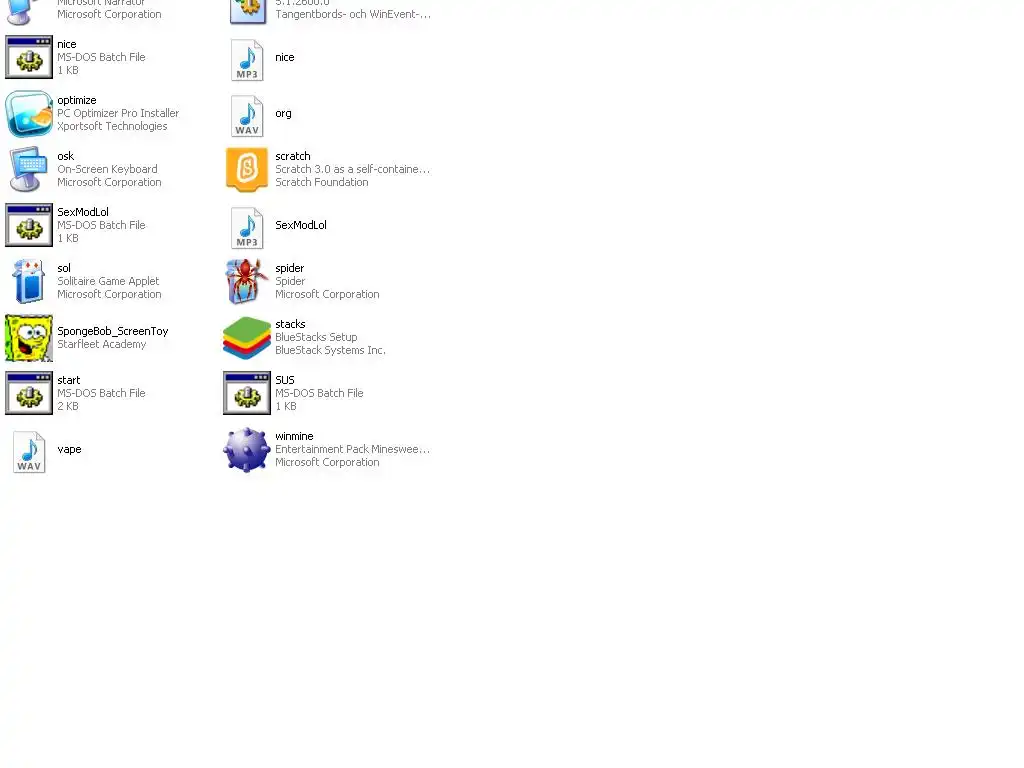Click 'MS-DOS Batch File' under SUS
Viewport: 1024px width, 768px height.
click(x=319, y=393)
